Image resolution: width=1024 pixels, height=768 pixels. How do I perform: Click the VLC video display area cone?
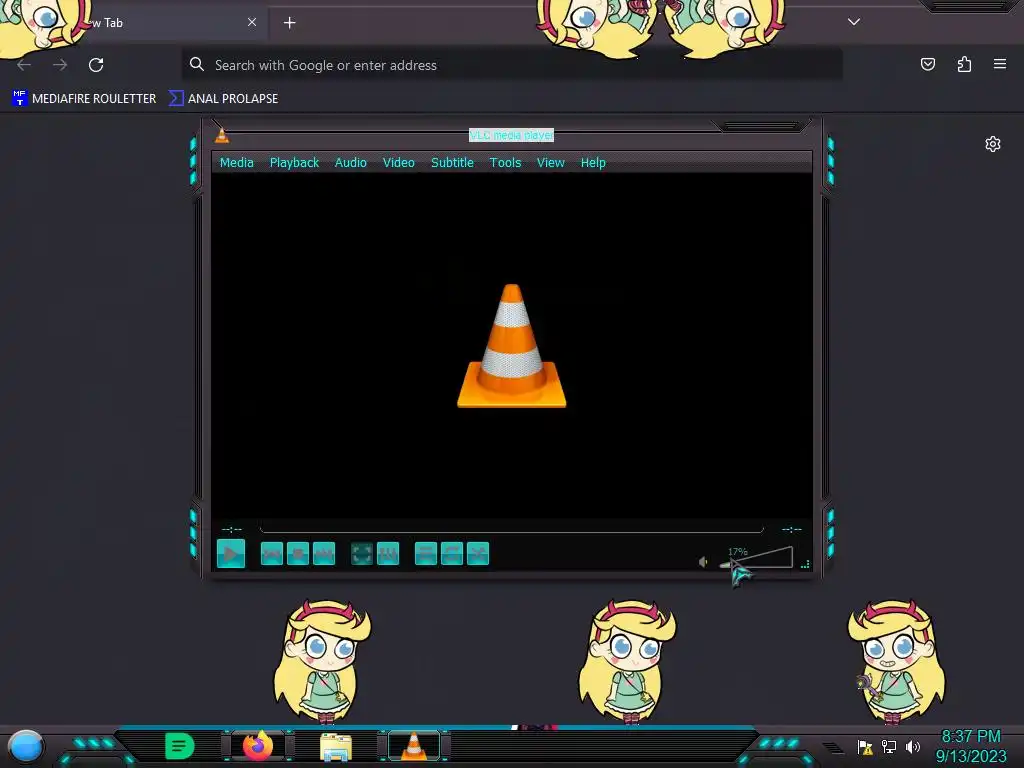511,345
